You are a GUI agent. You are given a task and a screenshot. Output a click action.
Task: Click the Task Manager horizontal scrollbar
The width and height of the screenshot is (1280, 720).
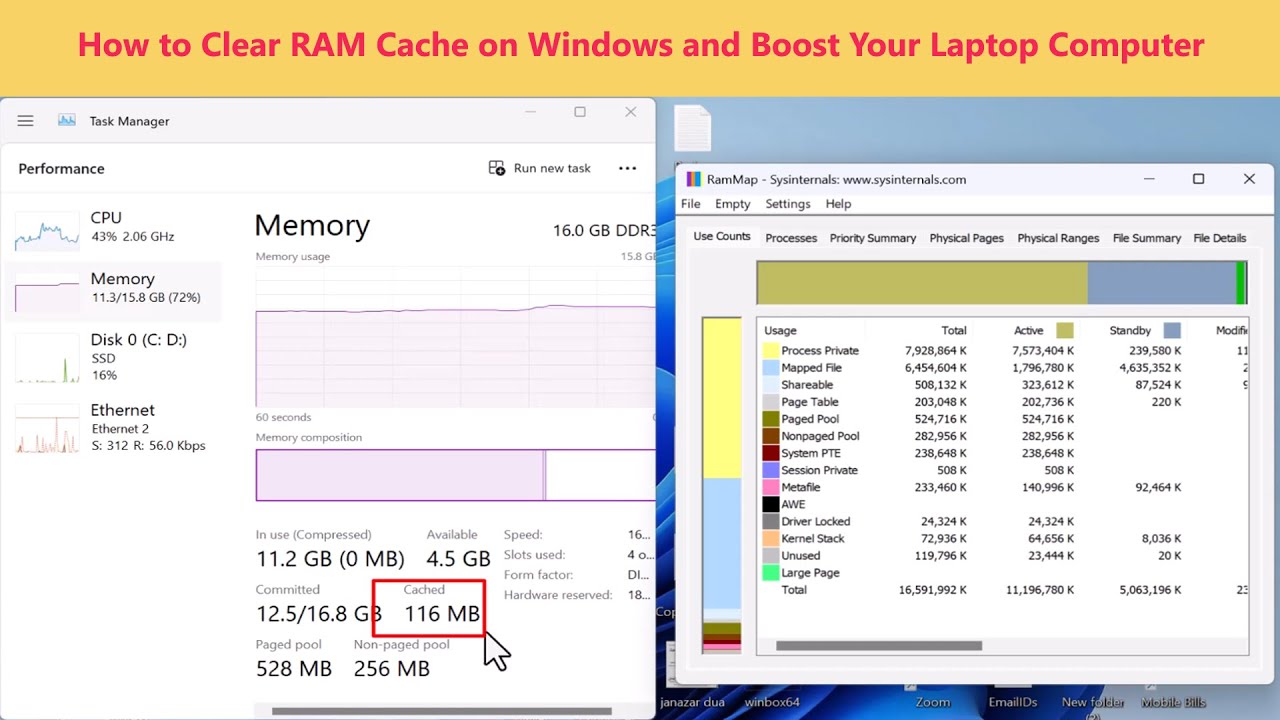[x=441, y=712]
